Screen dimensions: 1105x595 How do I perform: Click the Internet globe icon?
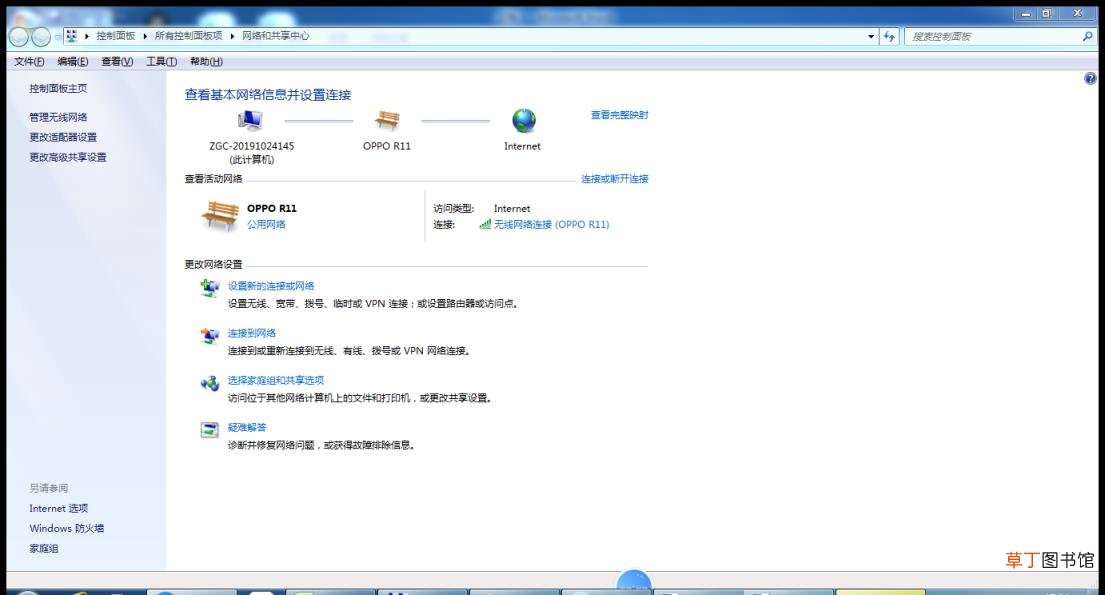point(524,121)
